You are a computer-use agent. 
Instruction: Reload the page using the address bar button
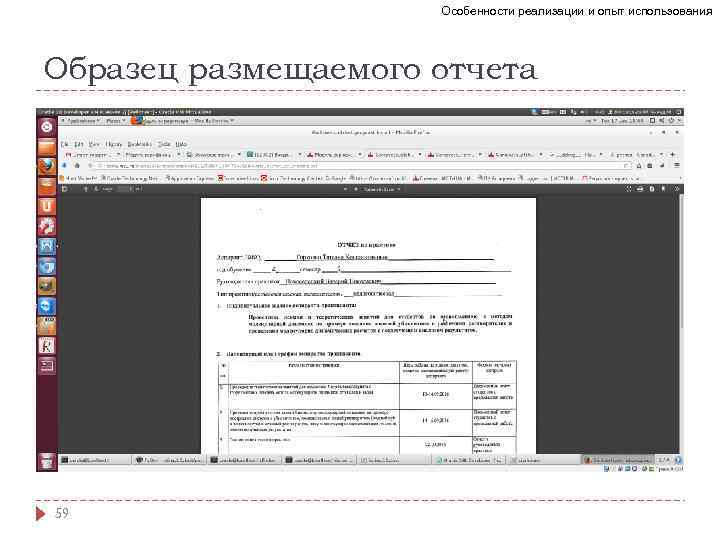625,166
